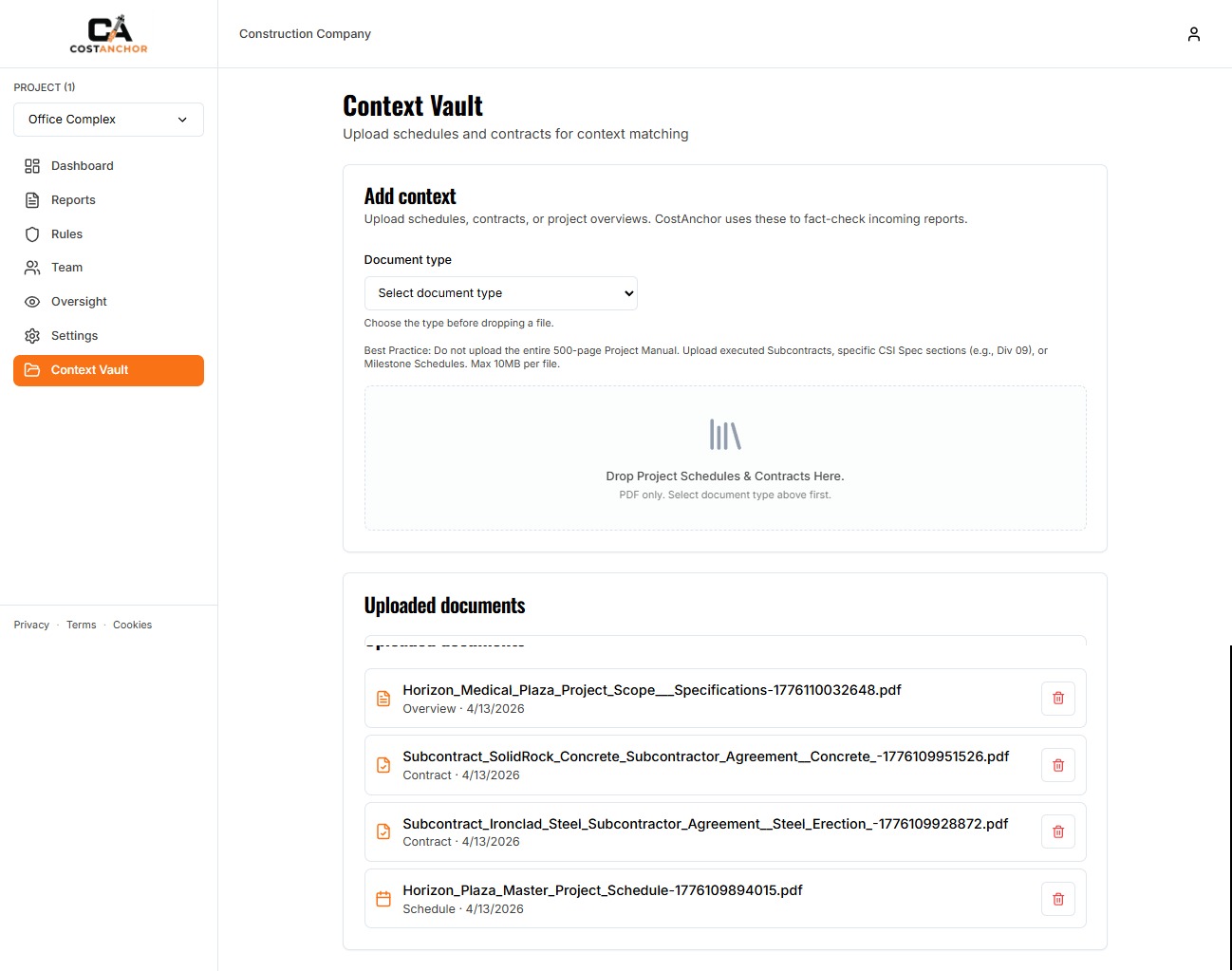Click the 'Context Vault' page title
The width and height of the screenshot is (1232, 971).
(413, 105)
